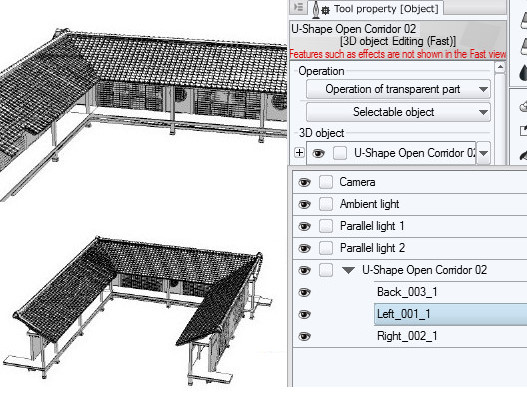The height and width of the screenshot is (397, 527).
Task: Toggle Back_003_1 eye icon
Action: coord(304,292)
